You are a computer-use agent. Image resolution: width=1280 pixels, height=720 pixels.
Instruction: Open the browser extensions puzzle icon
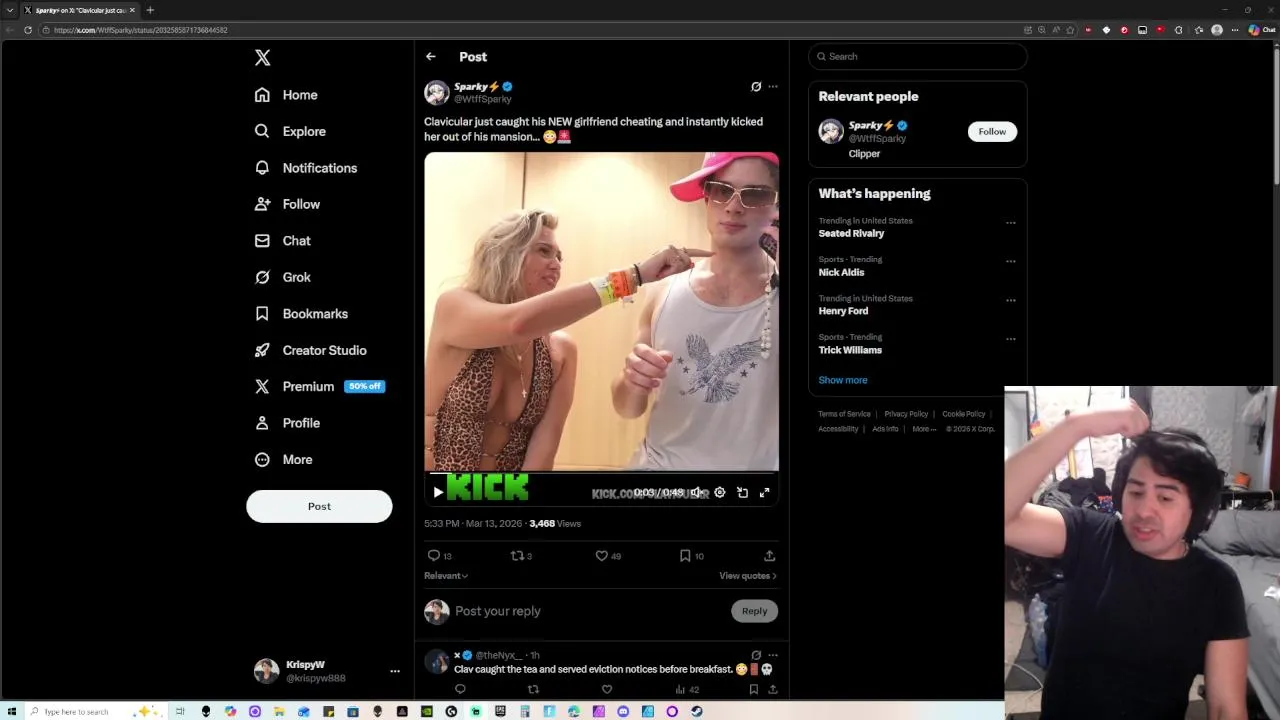point(1179,30)
